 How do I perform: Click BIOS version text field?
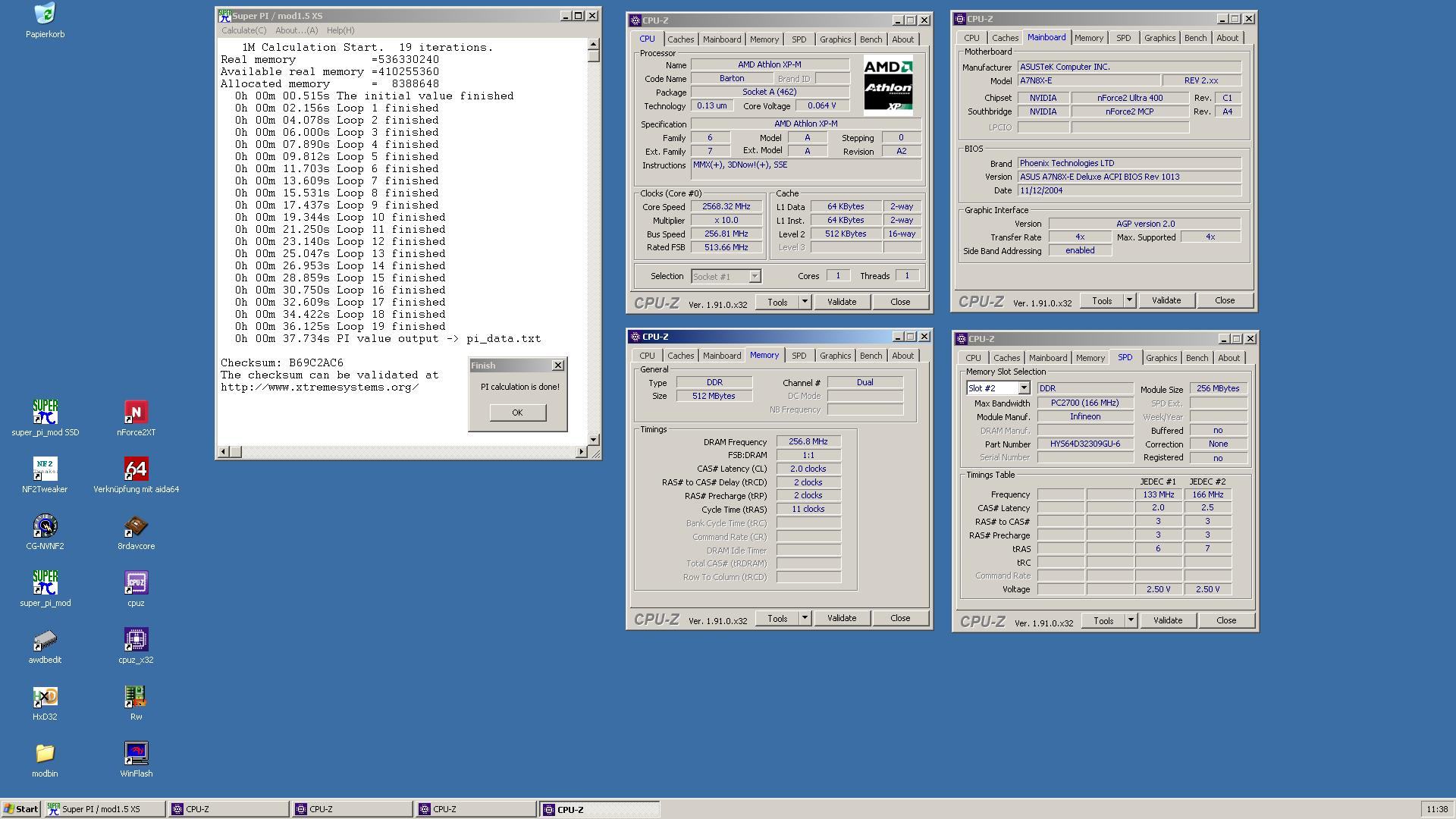click(1129, 177)
